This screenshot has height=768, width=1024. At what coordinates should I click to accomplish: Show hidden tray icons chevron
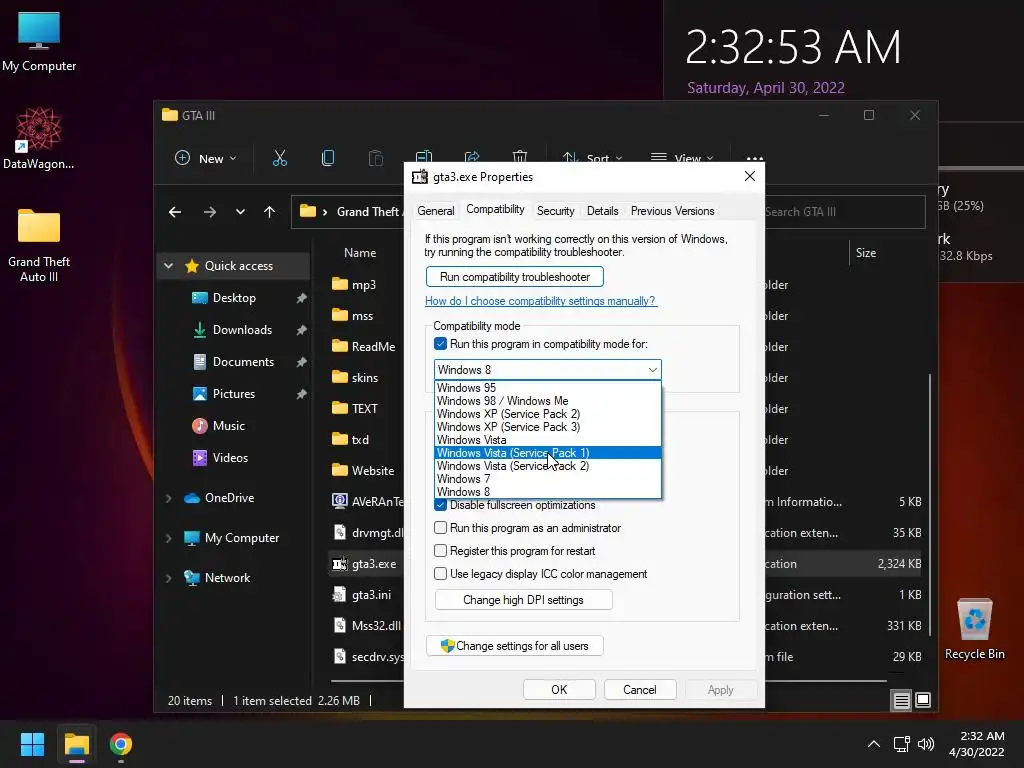coord(873,744)
